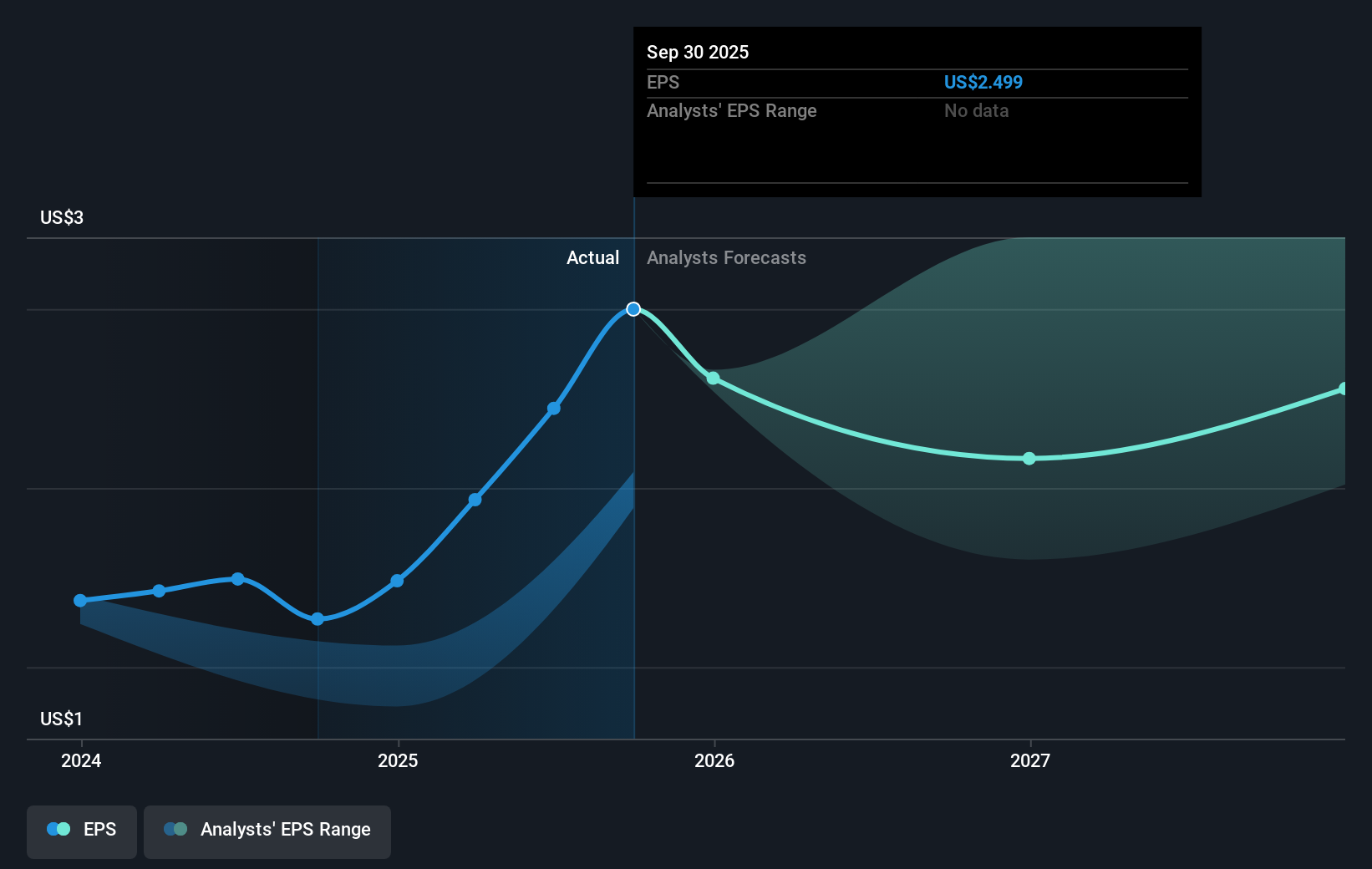The image size is (1372, 869).
Task: Select the first 2024 EPS data point
Action: click(80, 601)
